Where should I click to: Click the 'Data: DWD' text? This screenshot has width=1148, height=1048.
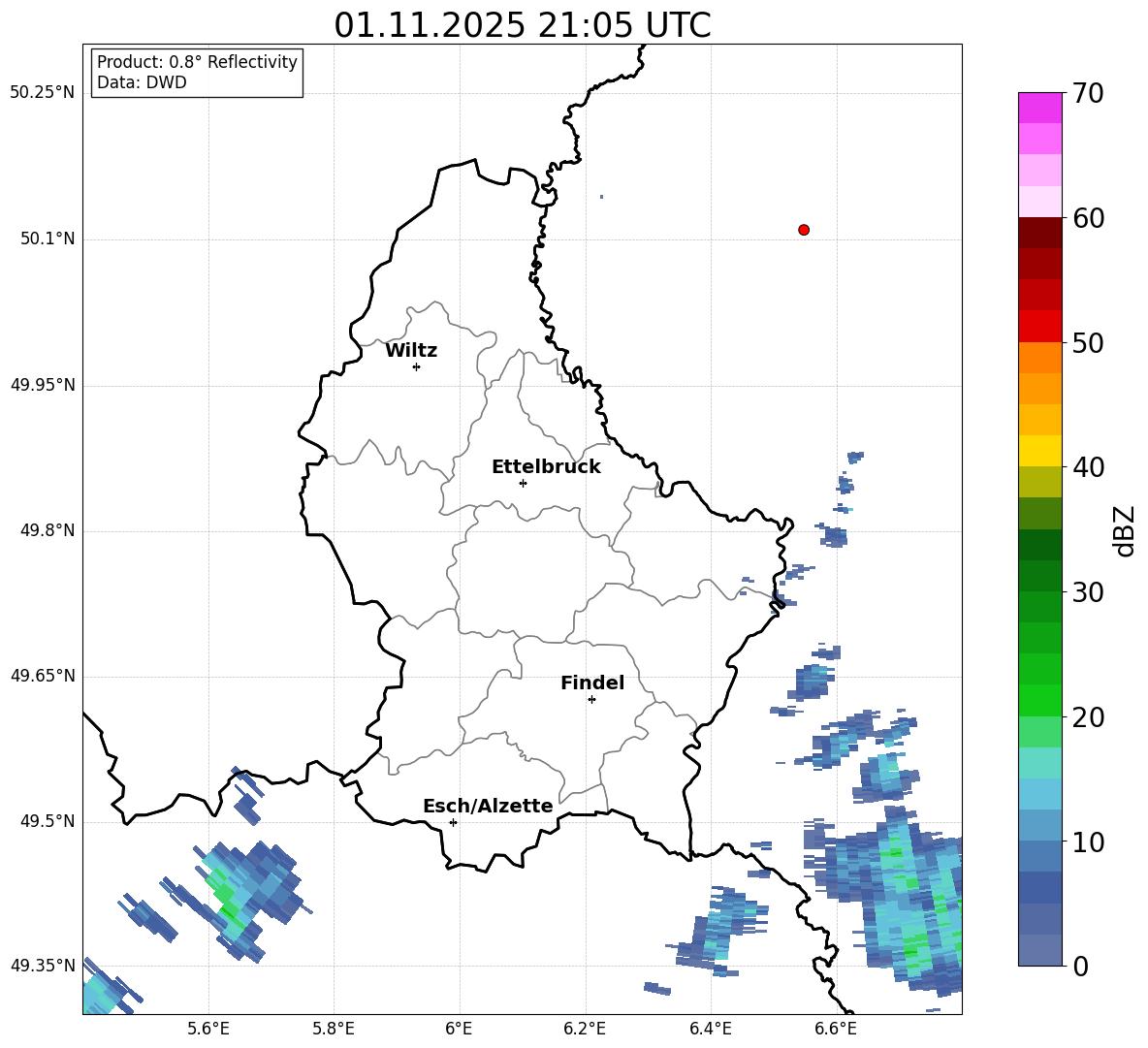click(x=142, y=82)
